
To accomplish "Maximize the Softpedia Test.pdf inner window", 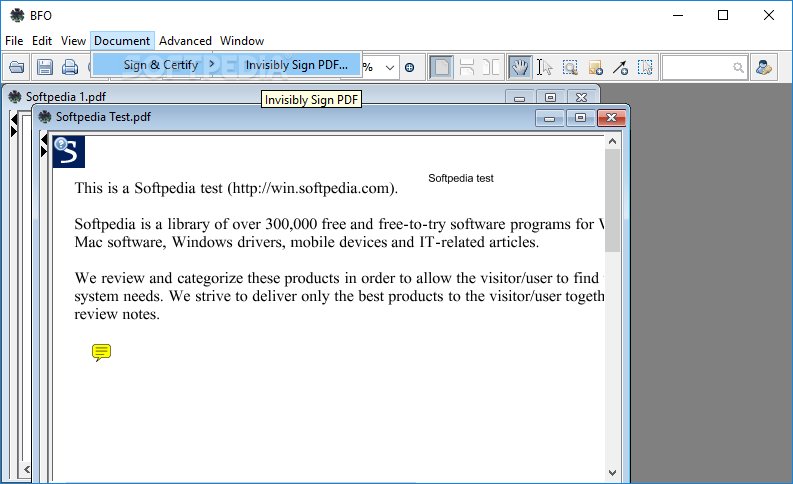I will click(x=581, y=118).
